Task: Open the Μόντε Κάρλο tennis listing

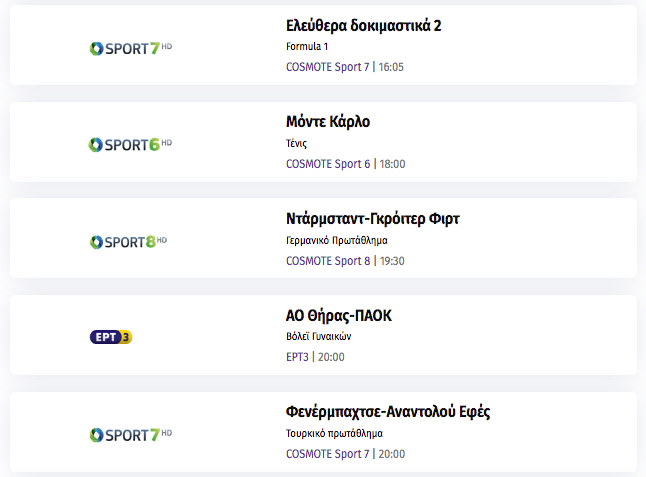Action: point(328,122)
